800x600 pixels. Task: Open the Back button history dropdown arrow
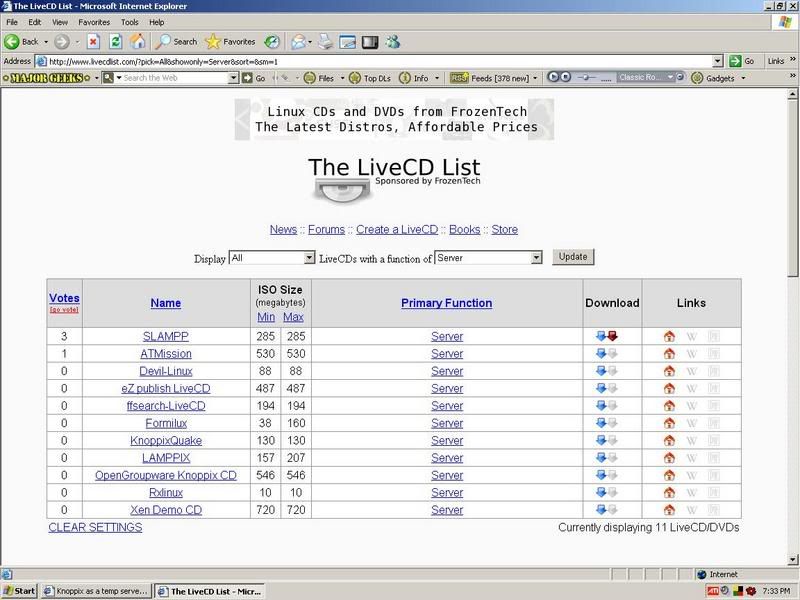click(x=46, y=42)
